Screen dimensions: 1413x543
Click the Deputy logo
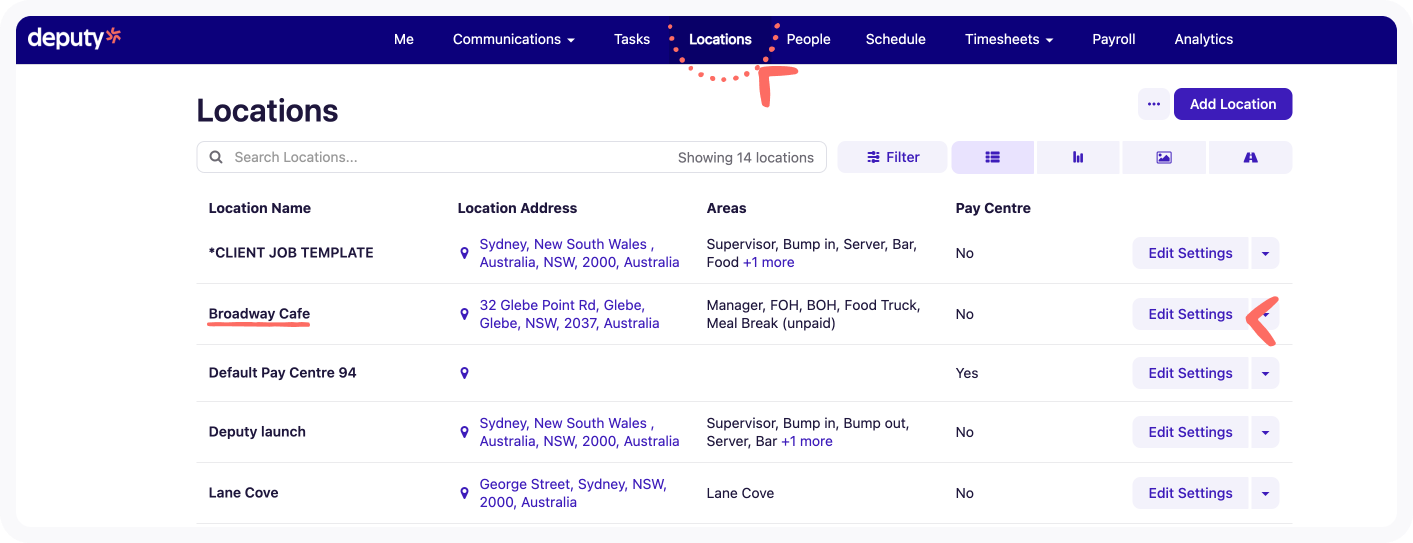pos(74,39)
